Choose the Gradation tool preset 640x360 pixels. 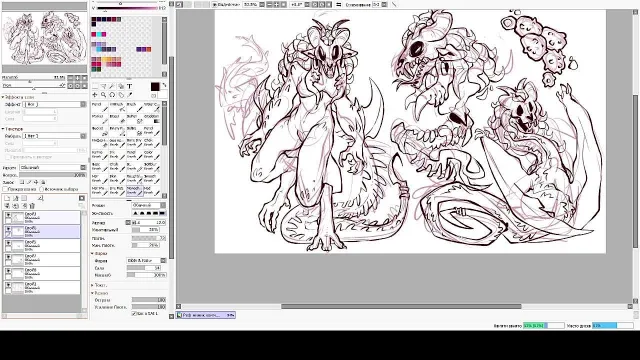[151, 119]
